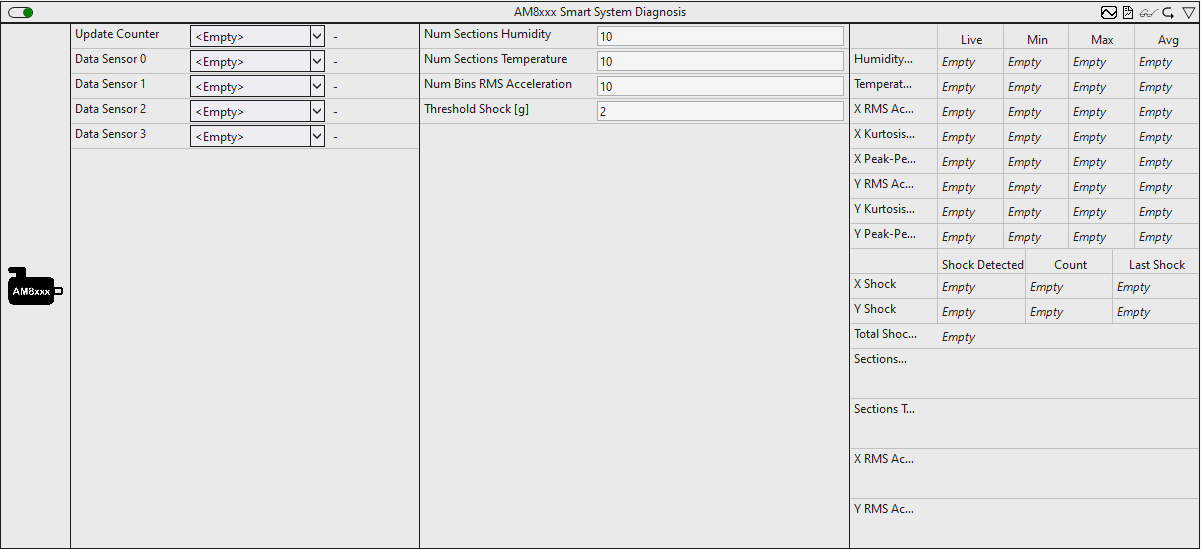The height and width of the screenshot is (549, 1201).
Task: Click the Total Shoc... row label
Action: [x=885, y=334]
